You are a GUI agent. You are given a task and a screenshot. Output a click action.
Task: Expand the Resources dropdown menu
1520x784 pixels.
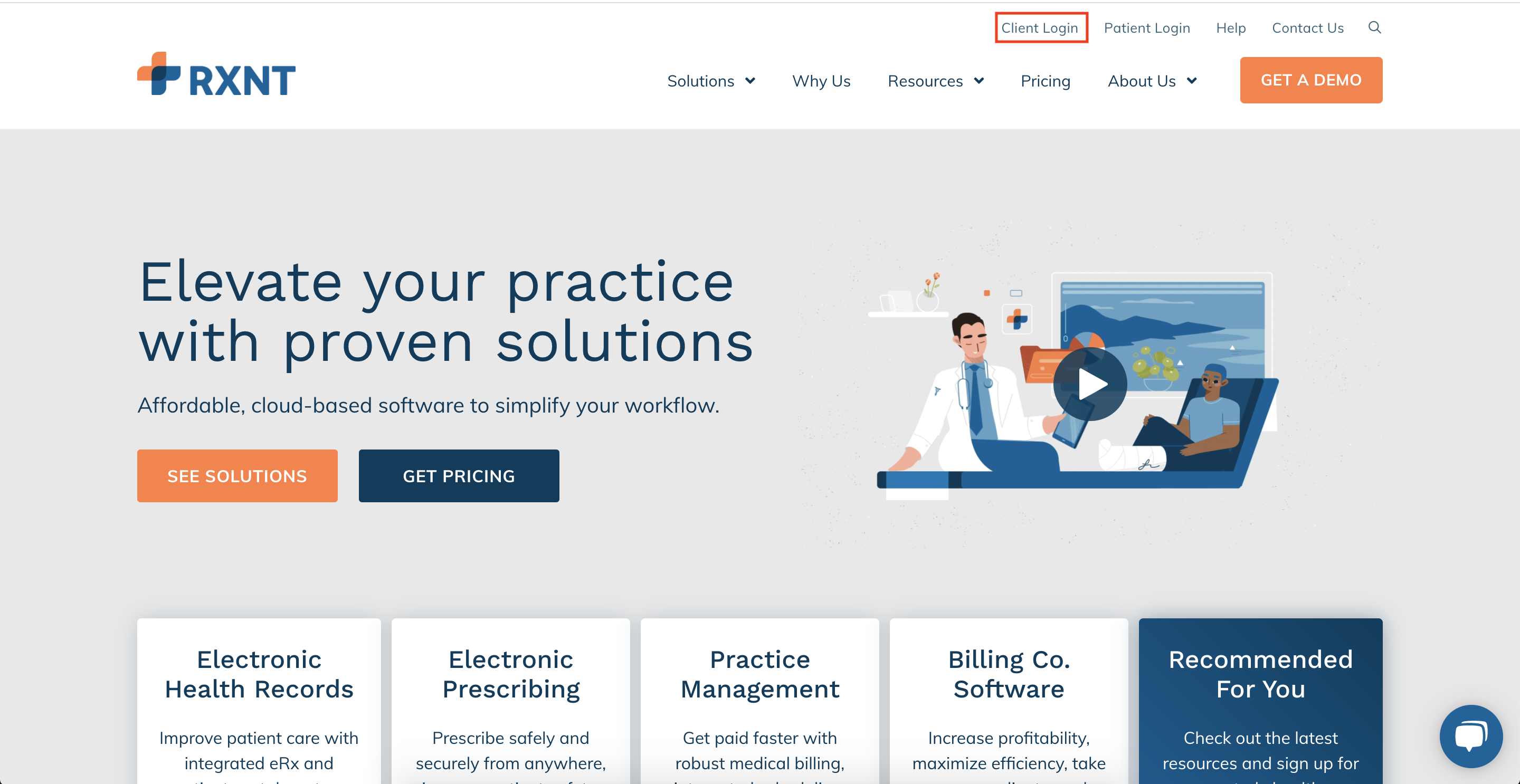click(x=935, y=80)
